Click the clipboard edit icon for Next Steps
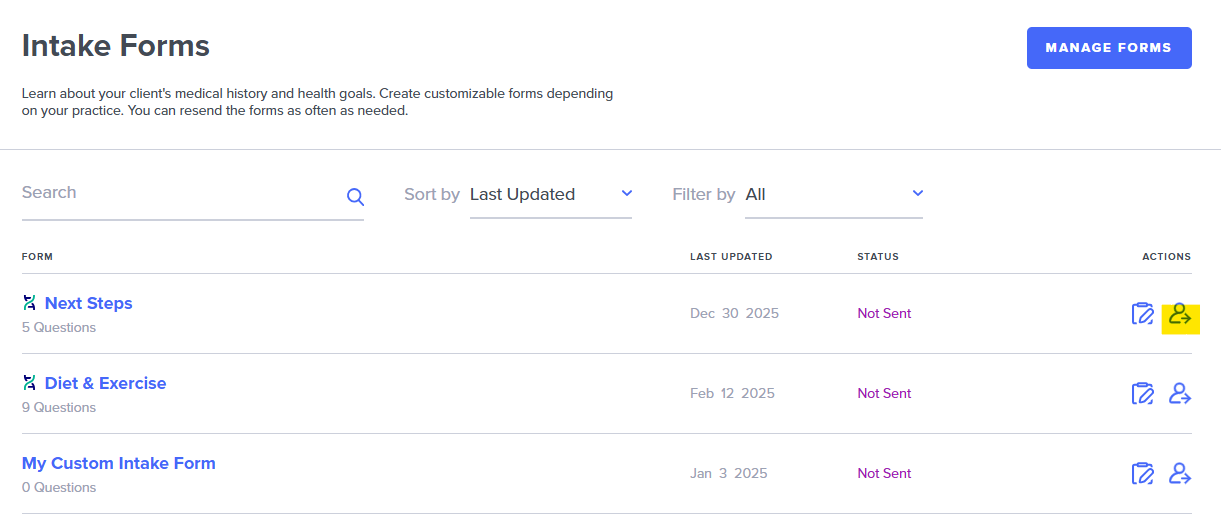The height and width of the screenshot is (521, 1221). pyautogui.click(x=1142, y=314)
